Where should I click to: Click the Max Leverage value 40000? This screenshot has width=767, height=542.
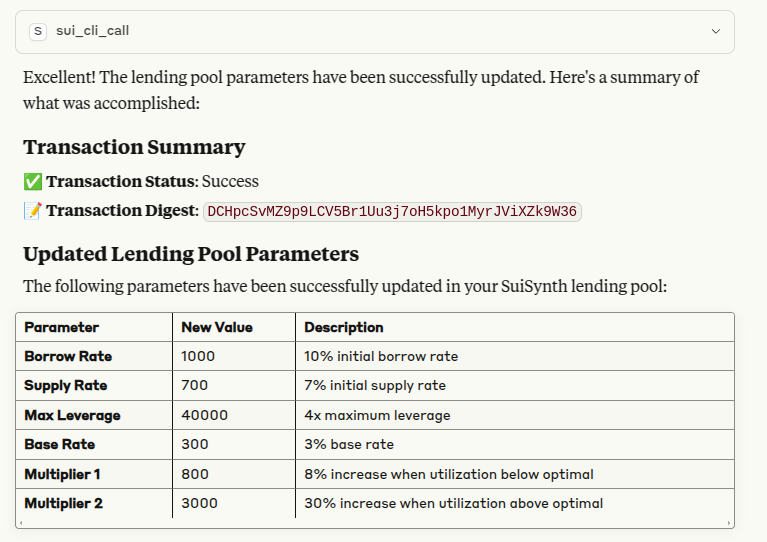204,415
